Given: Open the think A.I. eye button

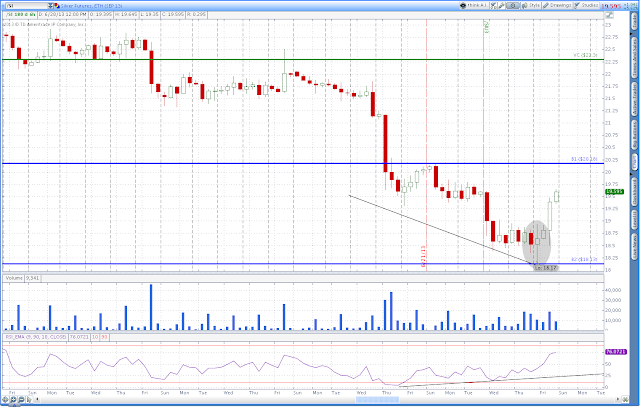Looking at the screenshot, I should (473, 6).
